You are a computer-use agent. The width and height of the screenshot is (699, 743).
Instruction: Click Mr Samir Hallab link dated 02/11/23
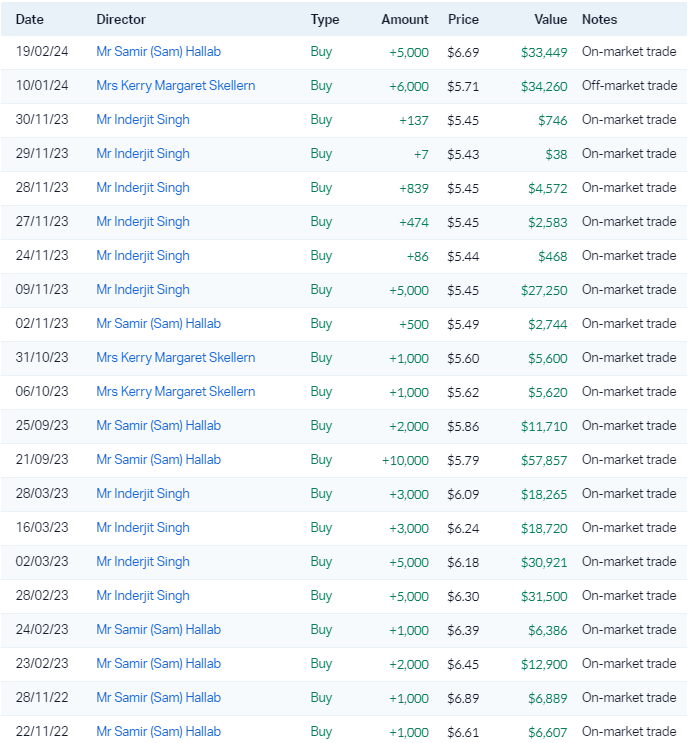tap(158, 324)
